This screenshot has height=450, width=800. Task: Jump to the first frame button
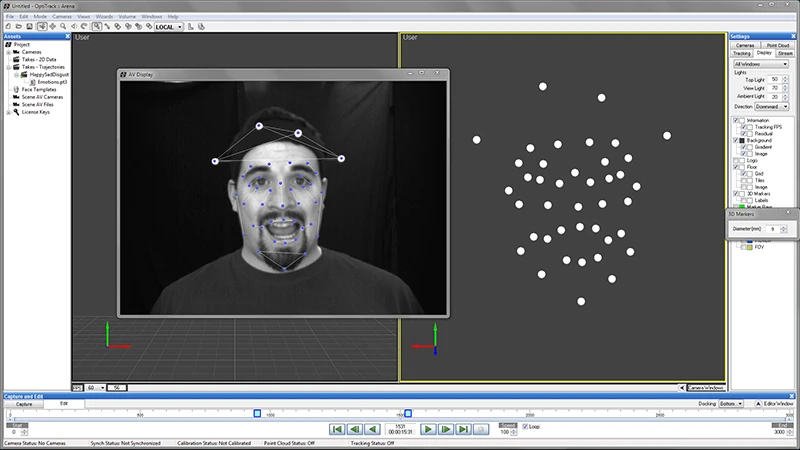click(337, 428)
